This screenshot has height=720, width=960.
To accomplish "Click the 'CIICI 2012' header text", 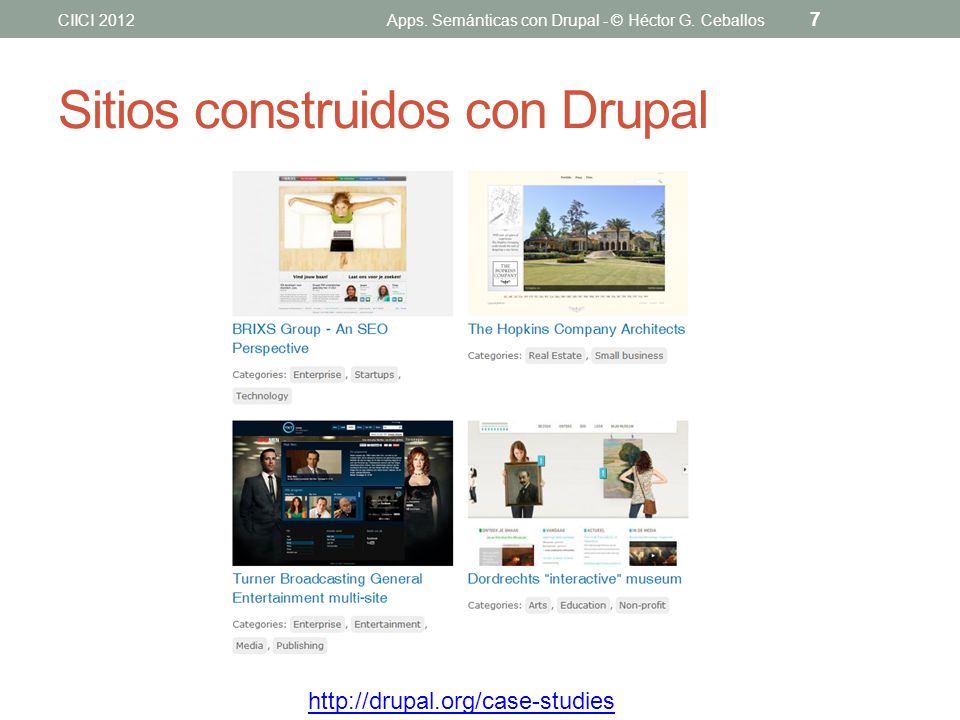I will (96, 20).
